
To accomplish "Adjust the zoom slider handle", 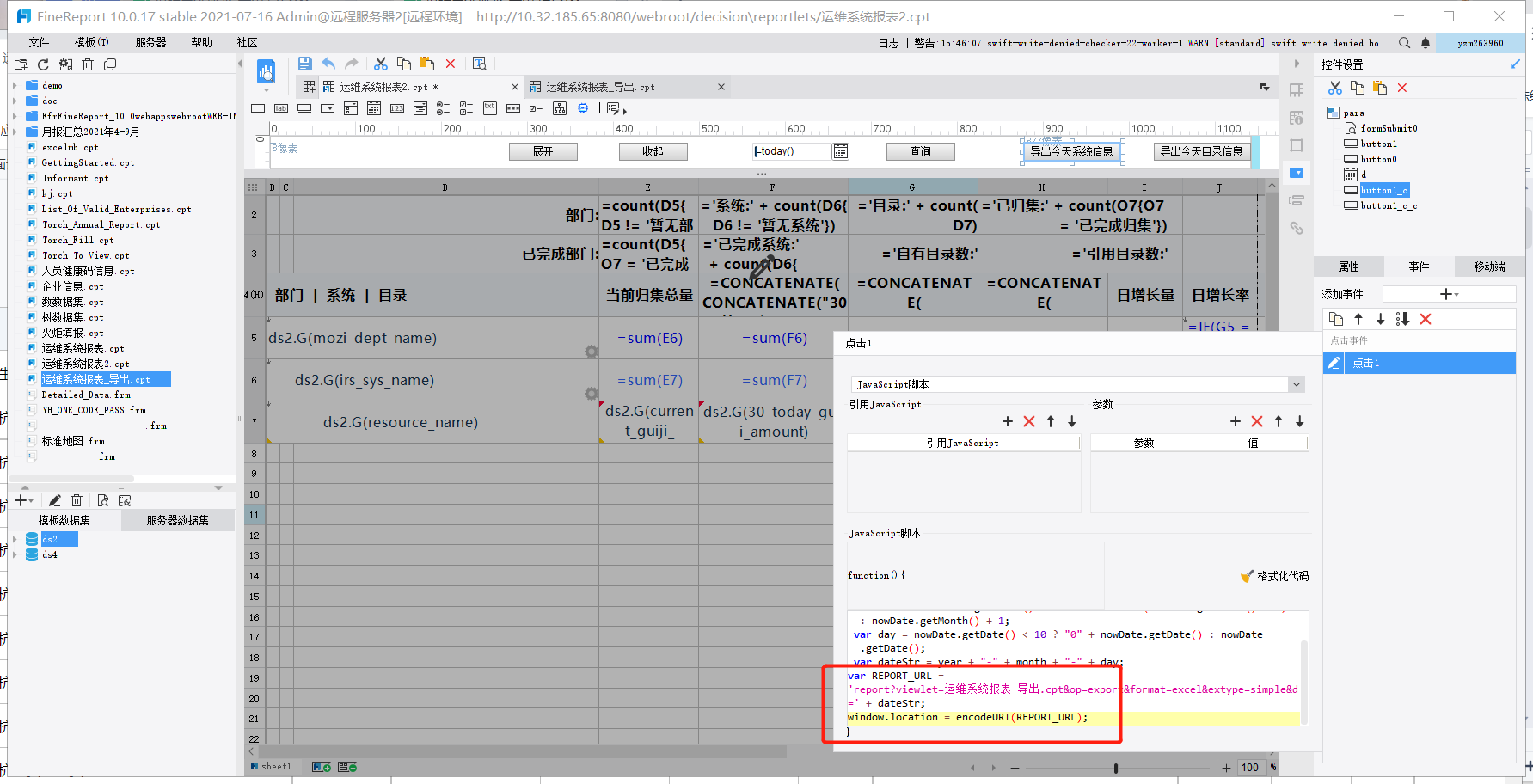I will (1116, 768).
